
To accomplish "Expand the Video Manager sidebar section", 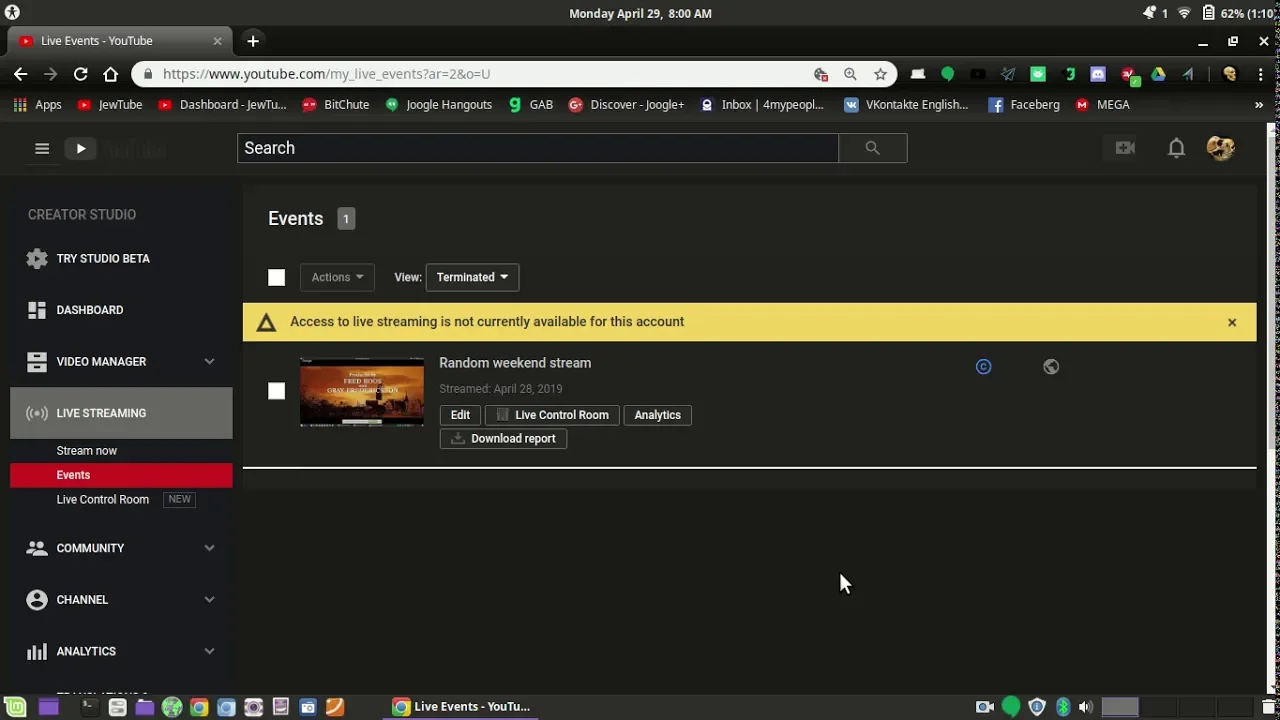I will (x=209, y=362).
